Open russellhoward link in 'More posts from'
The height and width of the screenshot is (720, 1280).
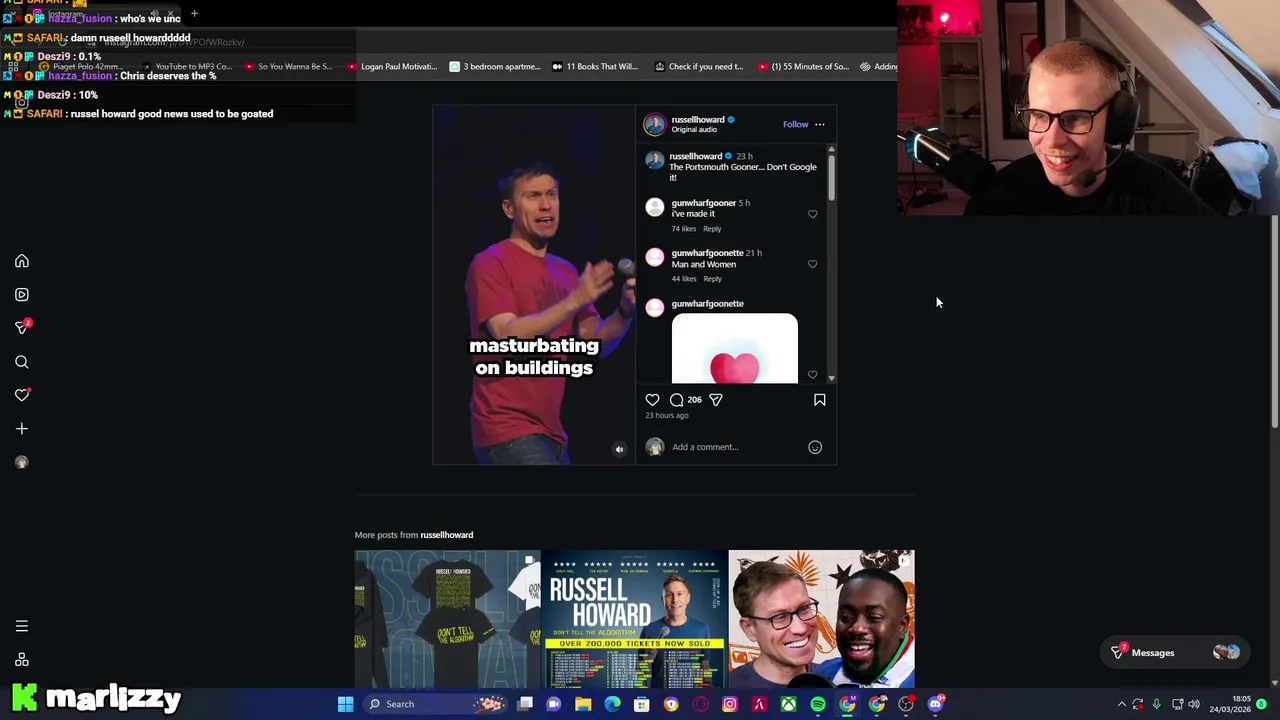pyautogui.click(x=446, y=535)
